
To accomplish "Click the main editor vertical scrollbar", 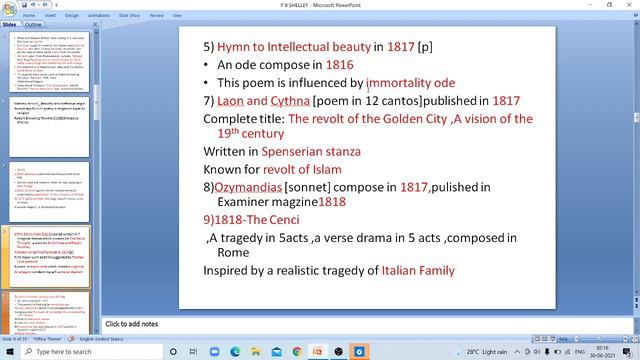I will [x=636, y=157].
